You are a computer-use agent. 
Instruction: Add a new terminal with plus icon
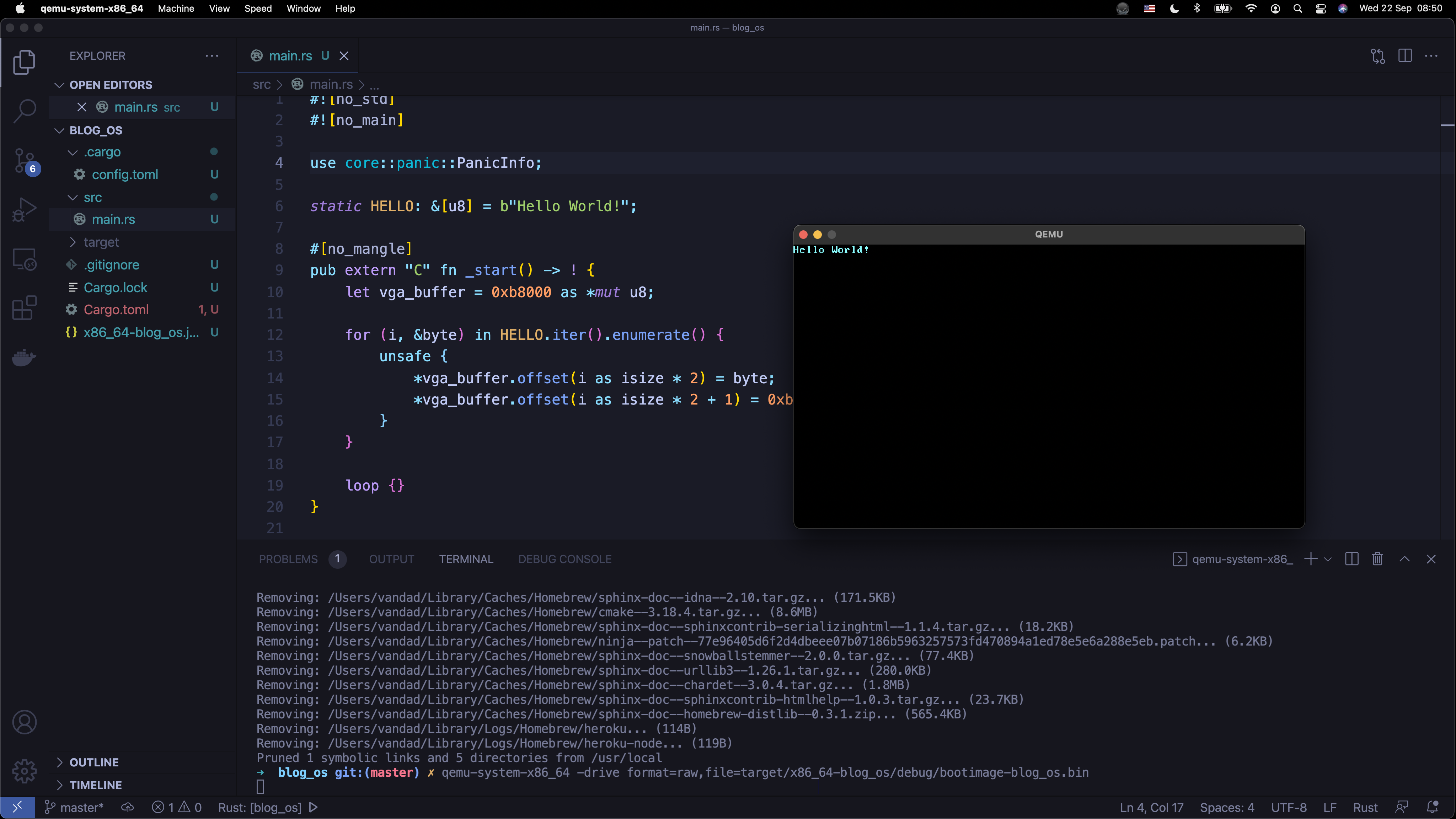(x=1311, y=559)
